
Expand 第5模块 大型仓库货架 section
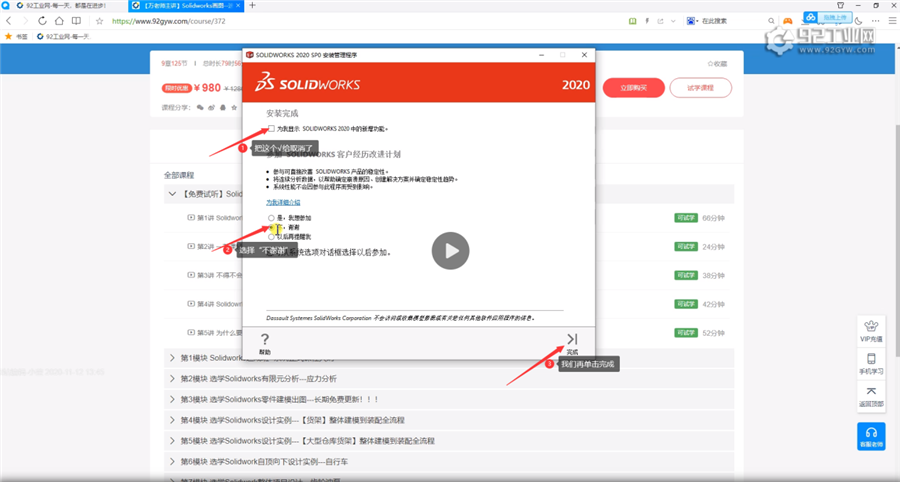coord(172,441)
